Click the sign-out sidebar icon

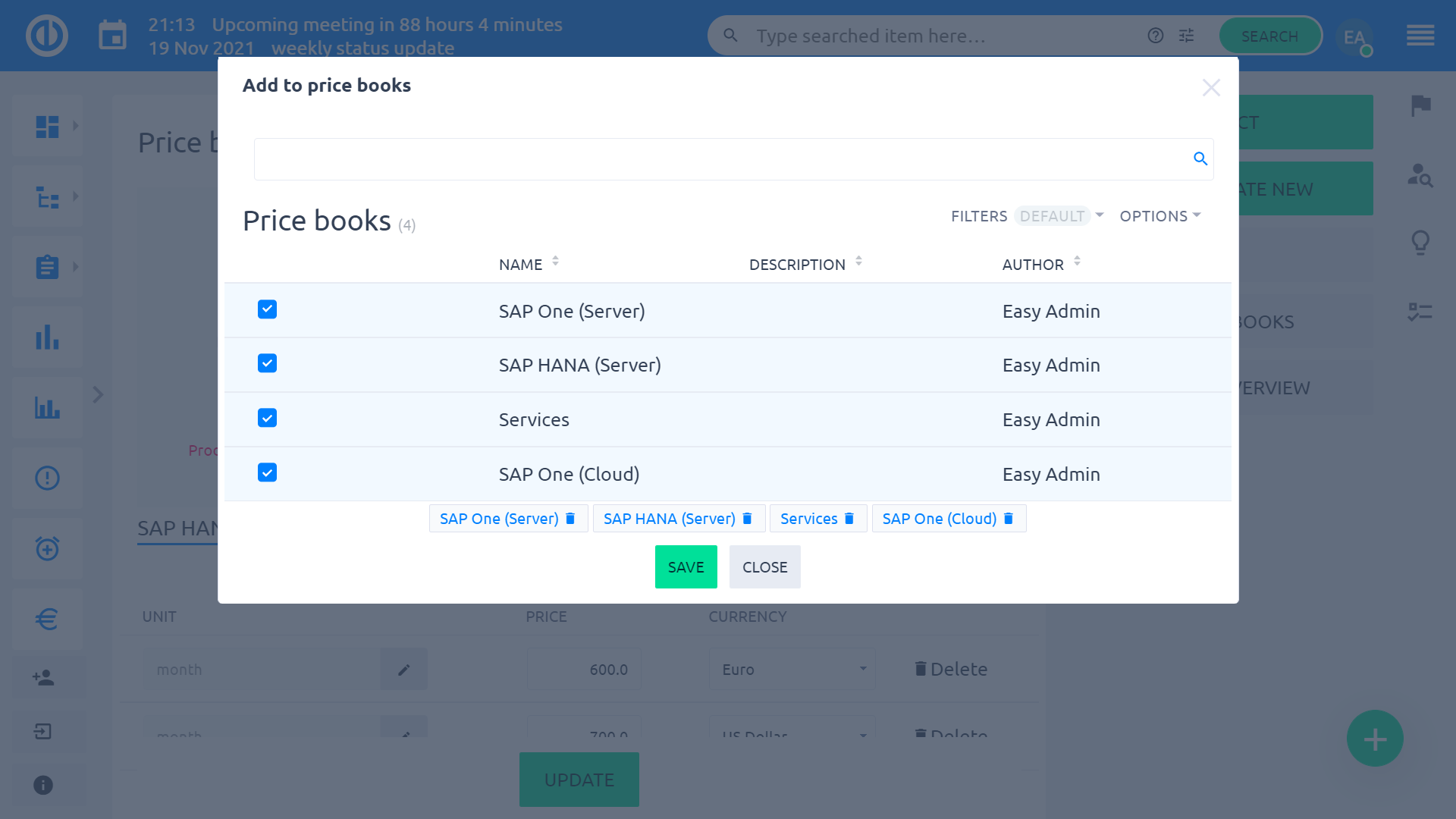point(43,731)
